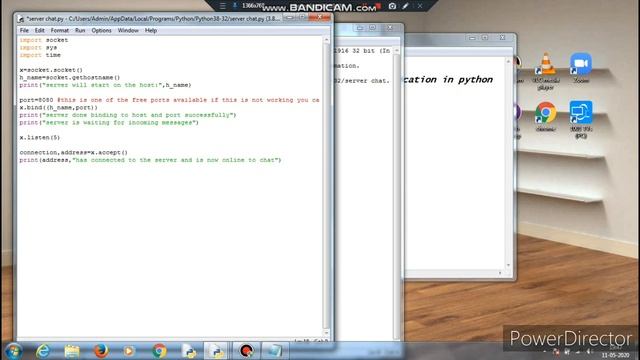The image size is (640, 360).
Task: Open VLC media player desktop shortcut
Action: tap(546, 71)
